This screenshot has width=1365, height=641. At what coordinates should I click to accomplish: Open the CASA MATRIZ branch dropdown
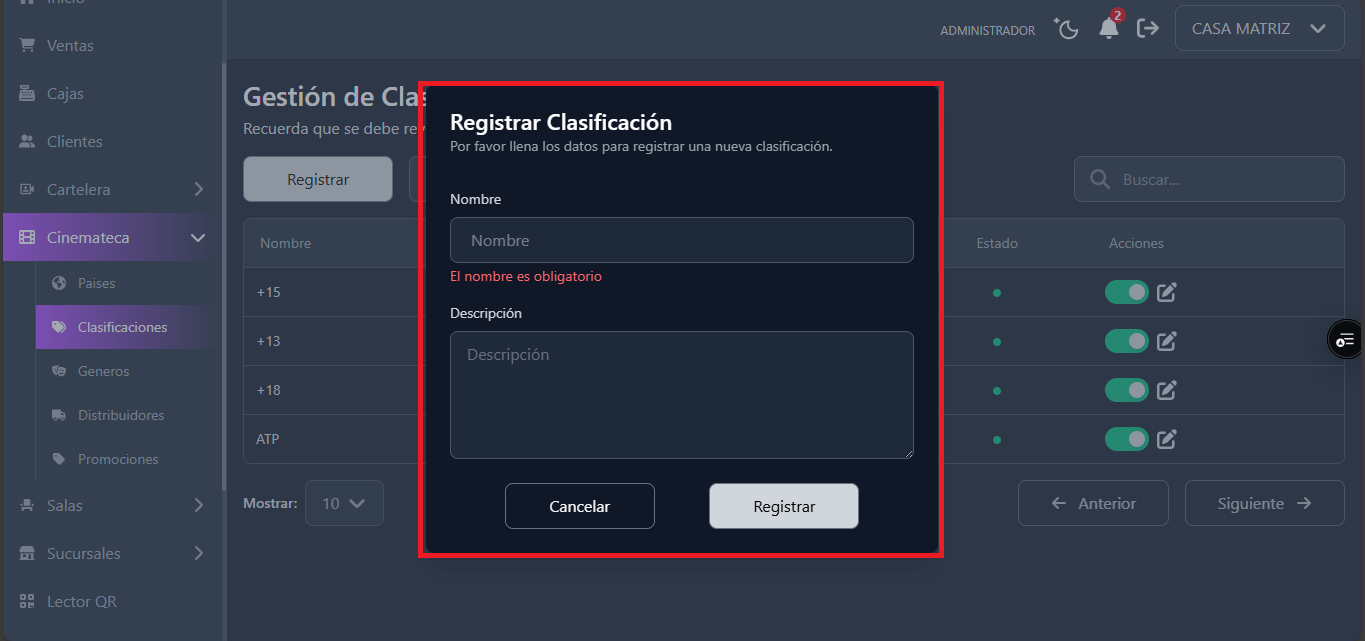[1259, 27]
